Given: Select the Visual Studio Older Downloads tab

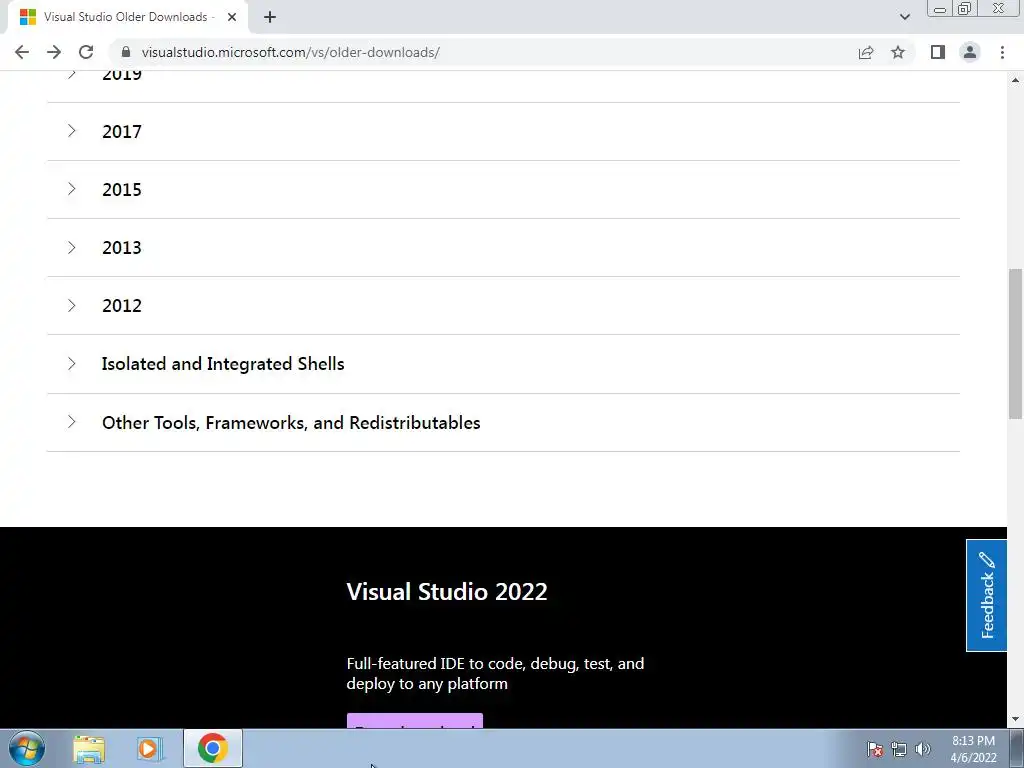Looking at the screenshot, I should (x=125, y=17).
